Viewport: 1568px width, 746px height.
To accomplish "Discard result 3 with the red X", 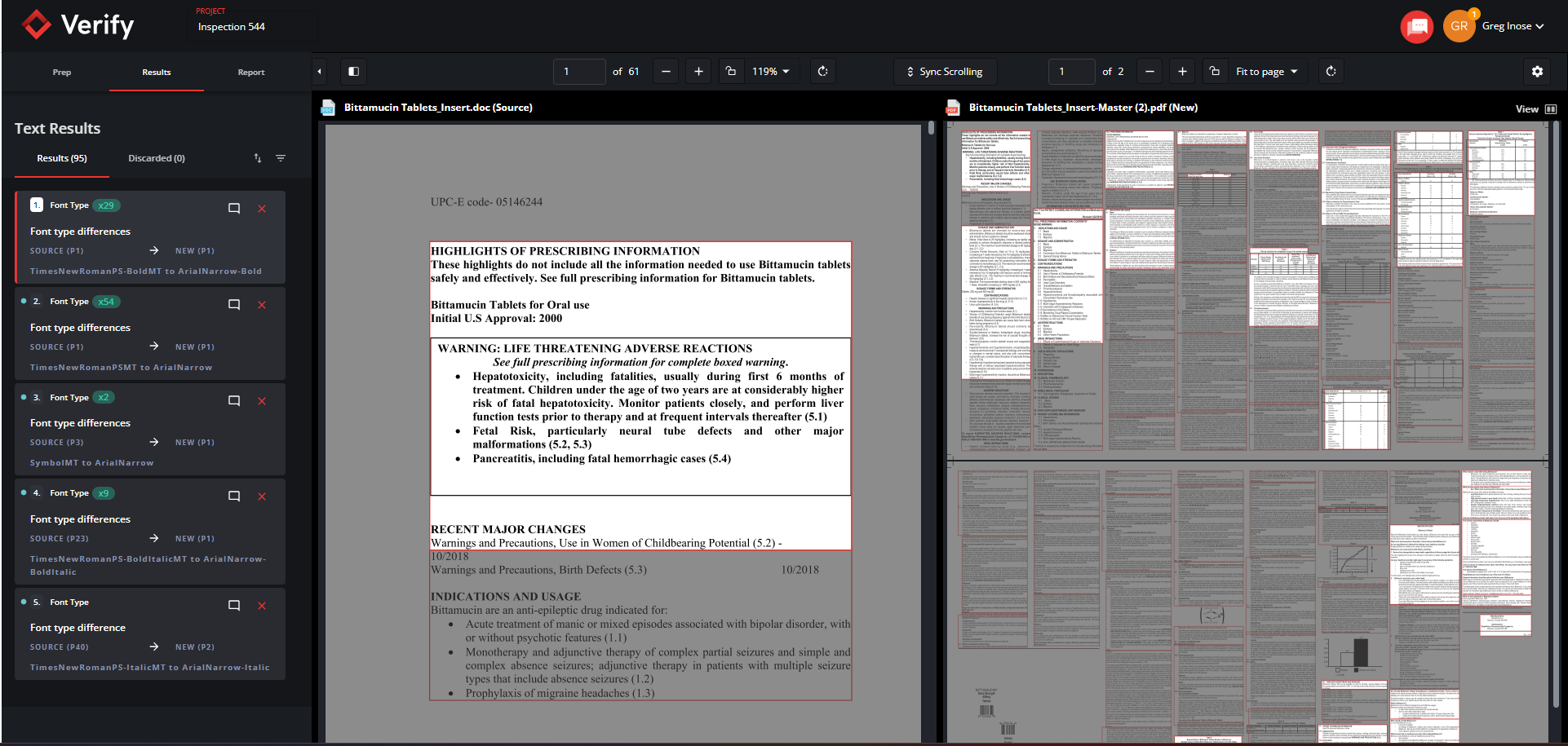I will tap(262, 401).
